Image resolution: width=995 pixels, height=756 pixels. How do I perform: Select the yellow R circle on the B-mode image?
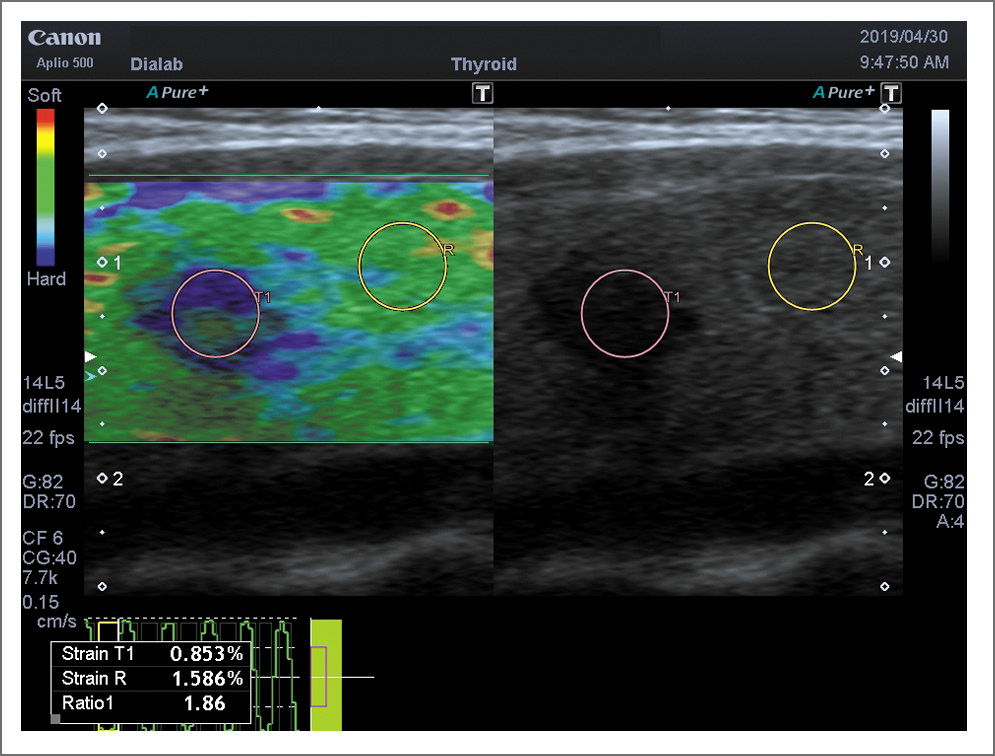click(811, 266)
